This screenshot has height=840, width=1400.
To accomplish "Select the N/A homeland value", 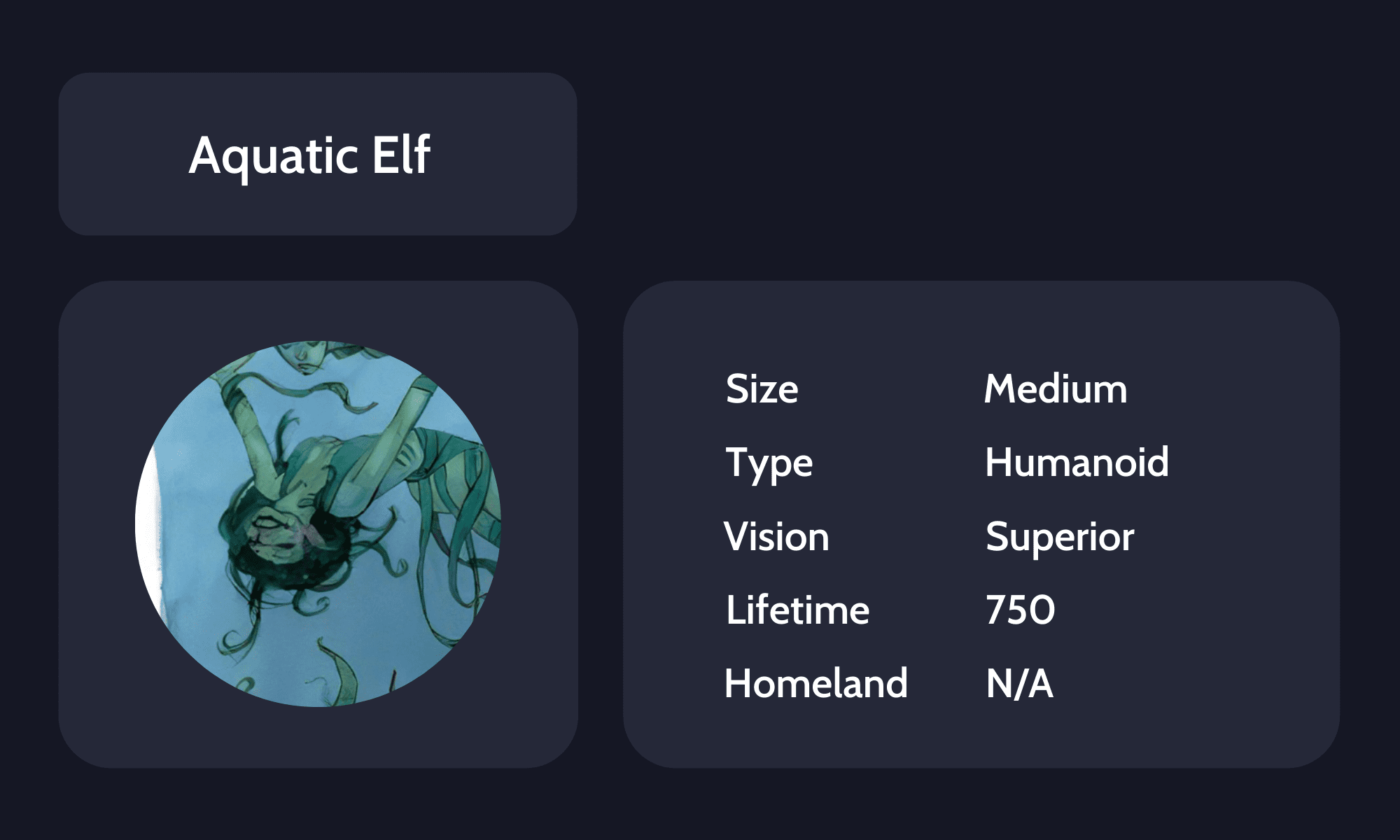I will pos(1019,684).
